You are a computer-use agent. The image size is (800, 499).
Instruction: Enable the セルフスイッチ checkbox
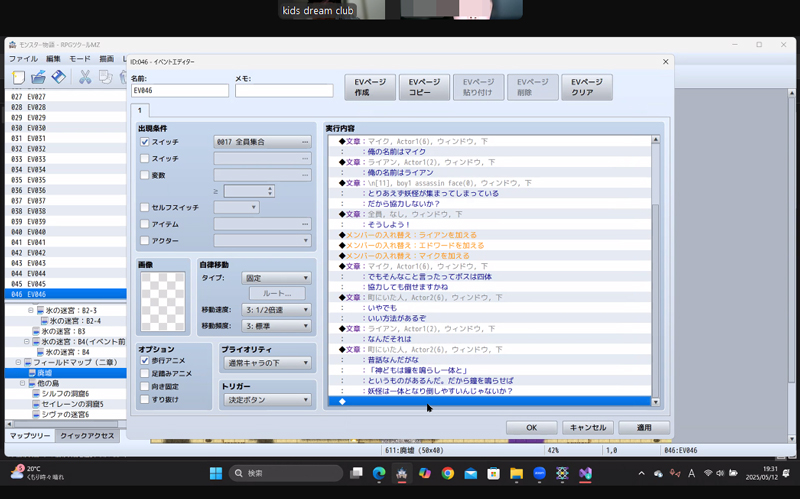pos(145,207)
